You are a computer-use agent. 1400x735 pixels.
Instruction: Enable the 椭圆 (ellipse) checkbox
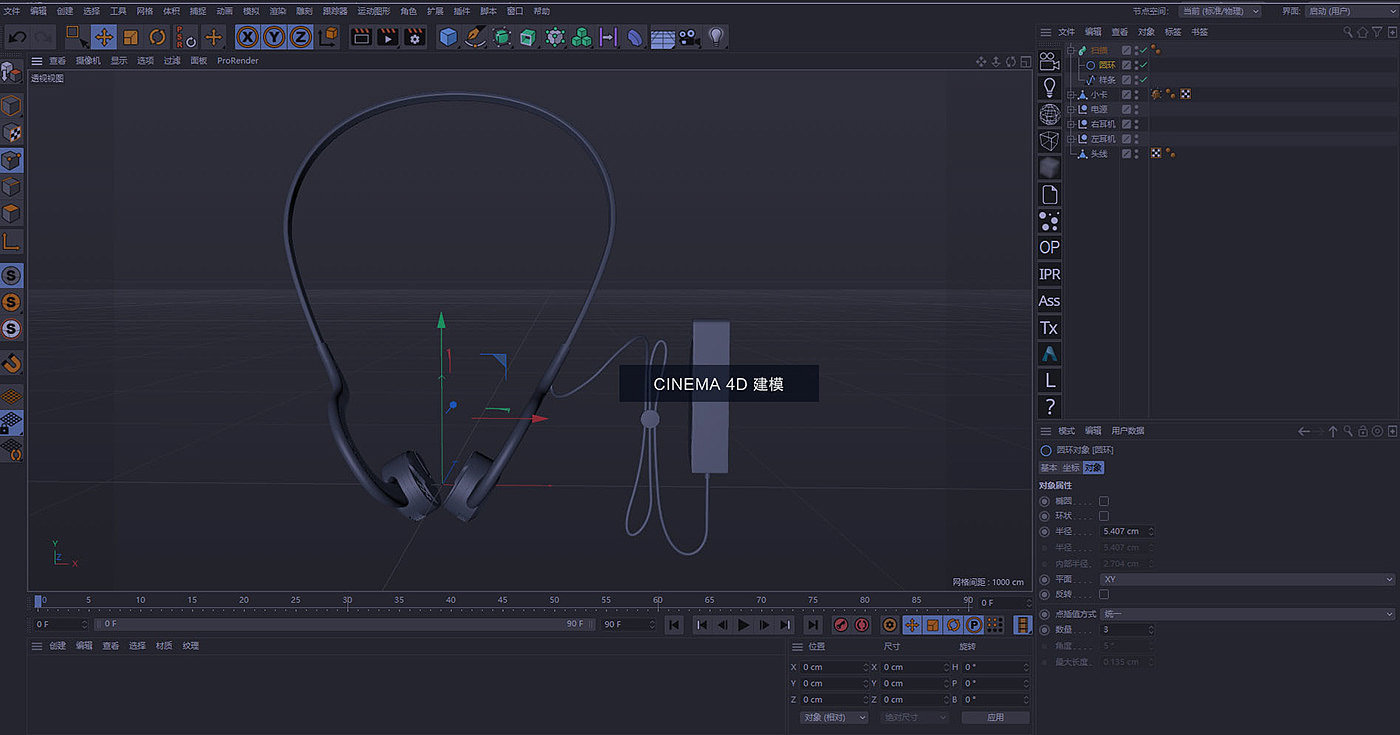(x=1104, y=501)
